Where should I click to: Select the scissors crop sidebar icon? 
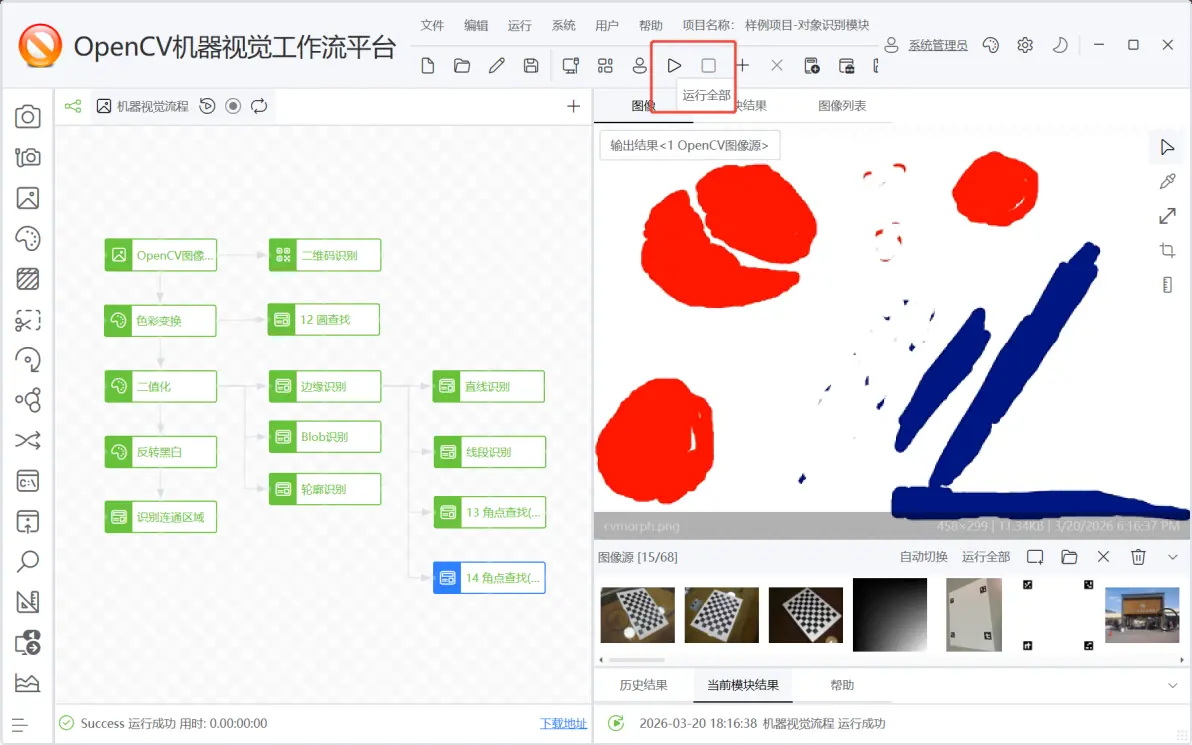click(x=28, y=320)
